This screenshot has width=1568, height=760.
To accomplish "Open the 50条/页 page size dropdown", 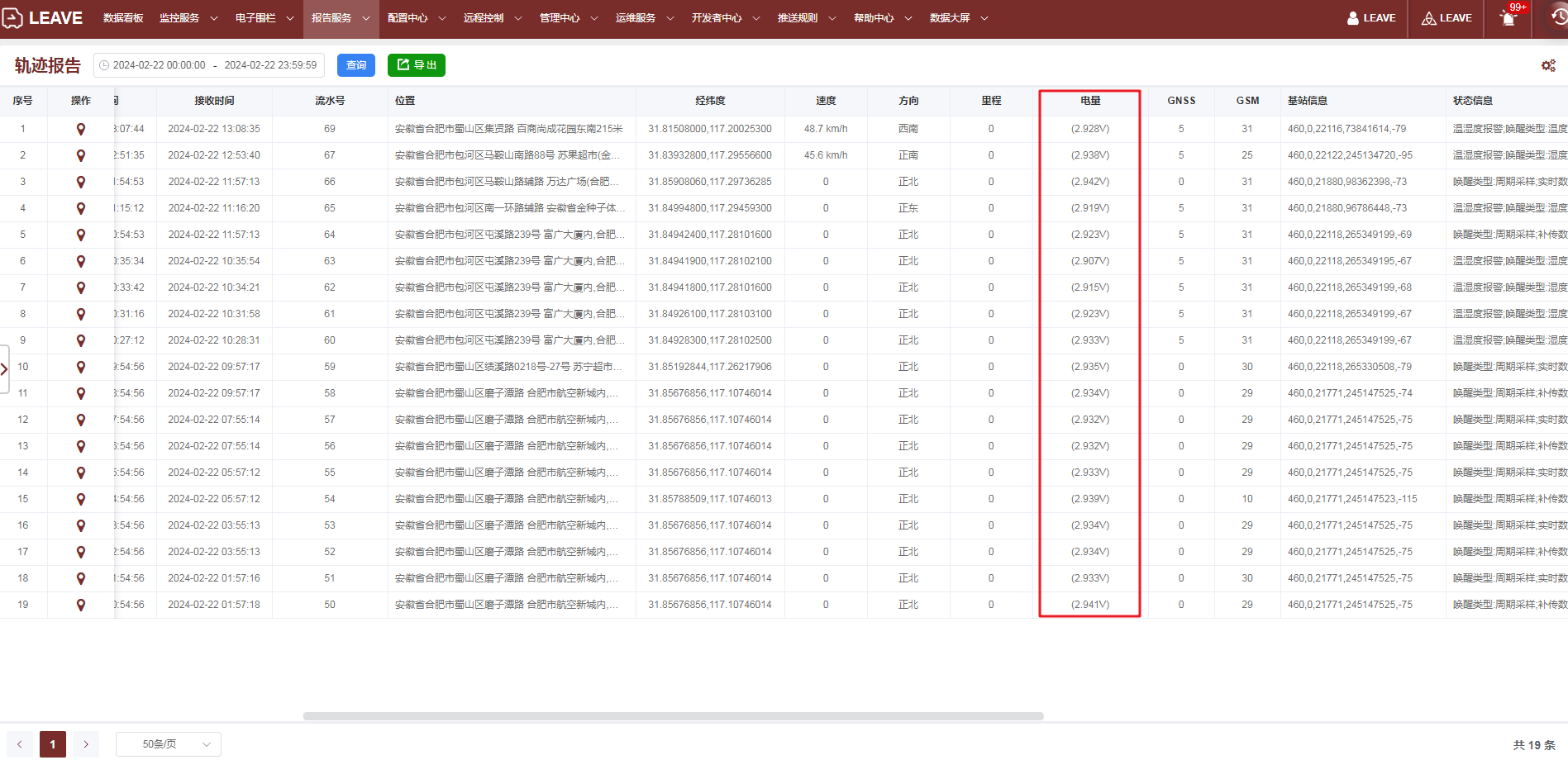I will click(169, 744).
